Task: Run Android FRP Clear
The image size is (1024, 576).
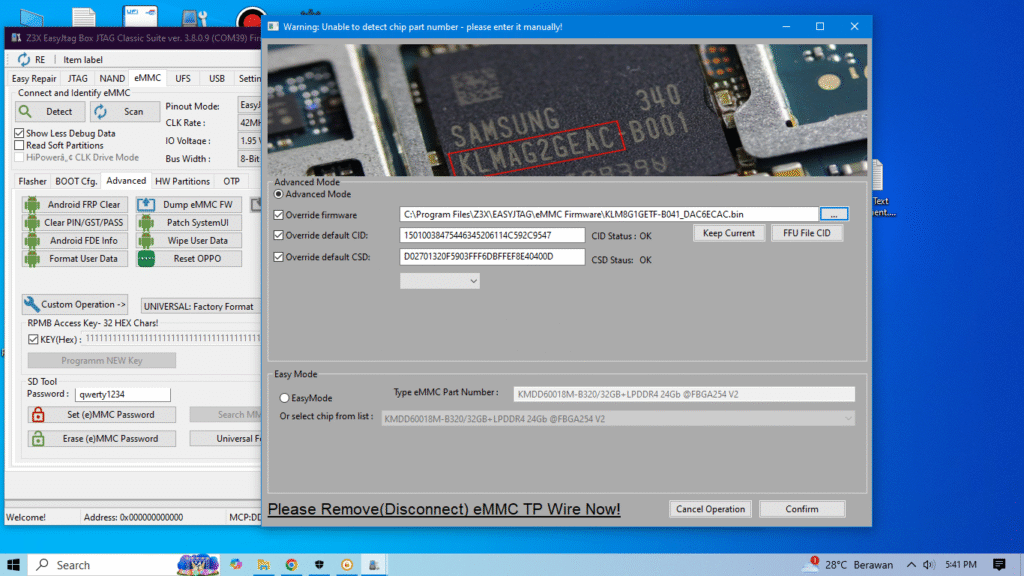Action: click(74, 204)
